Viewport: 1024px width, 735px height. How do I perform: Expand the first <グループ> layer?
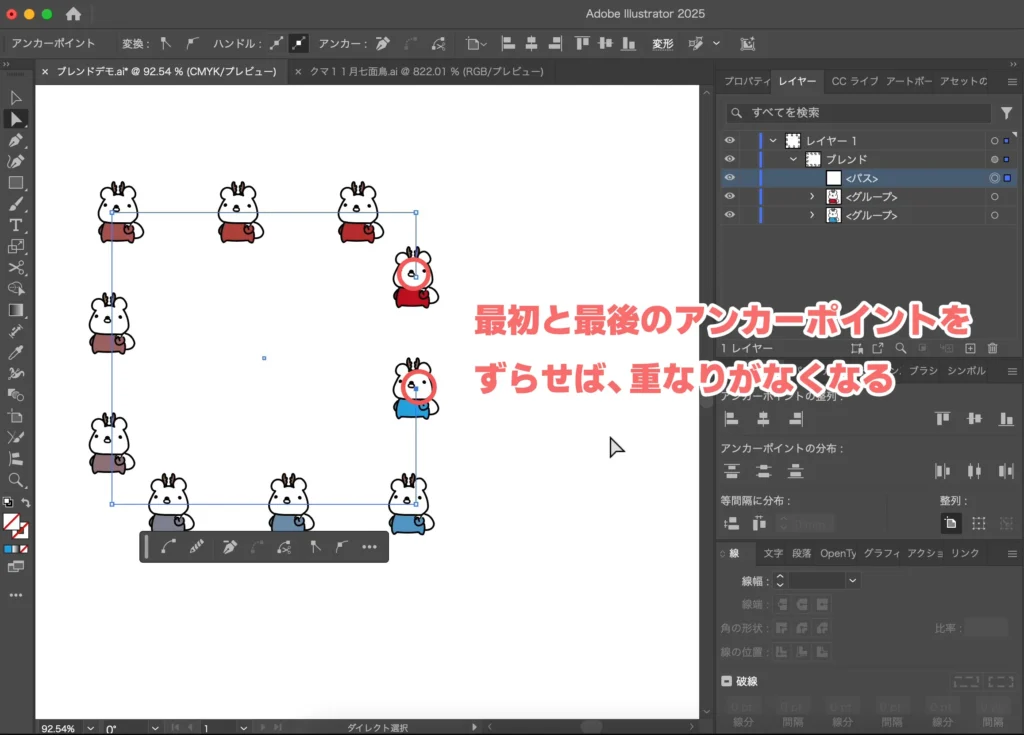point(812,197)
